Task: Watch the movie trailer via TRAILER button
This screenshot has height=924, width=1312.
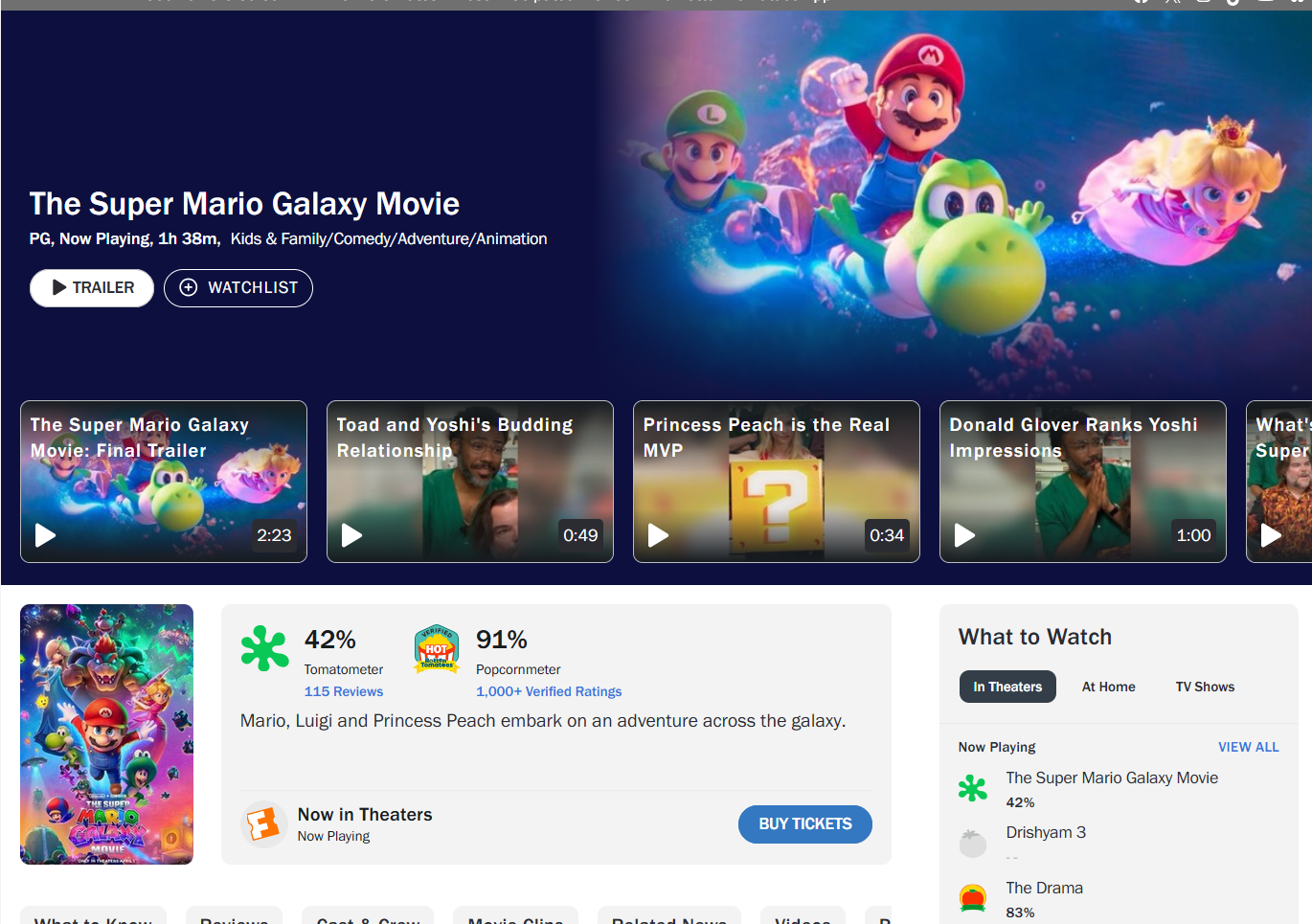Action: (92, 288)
